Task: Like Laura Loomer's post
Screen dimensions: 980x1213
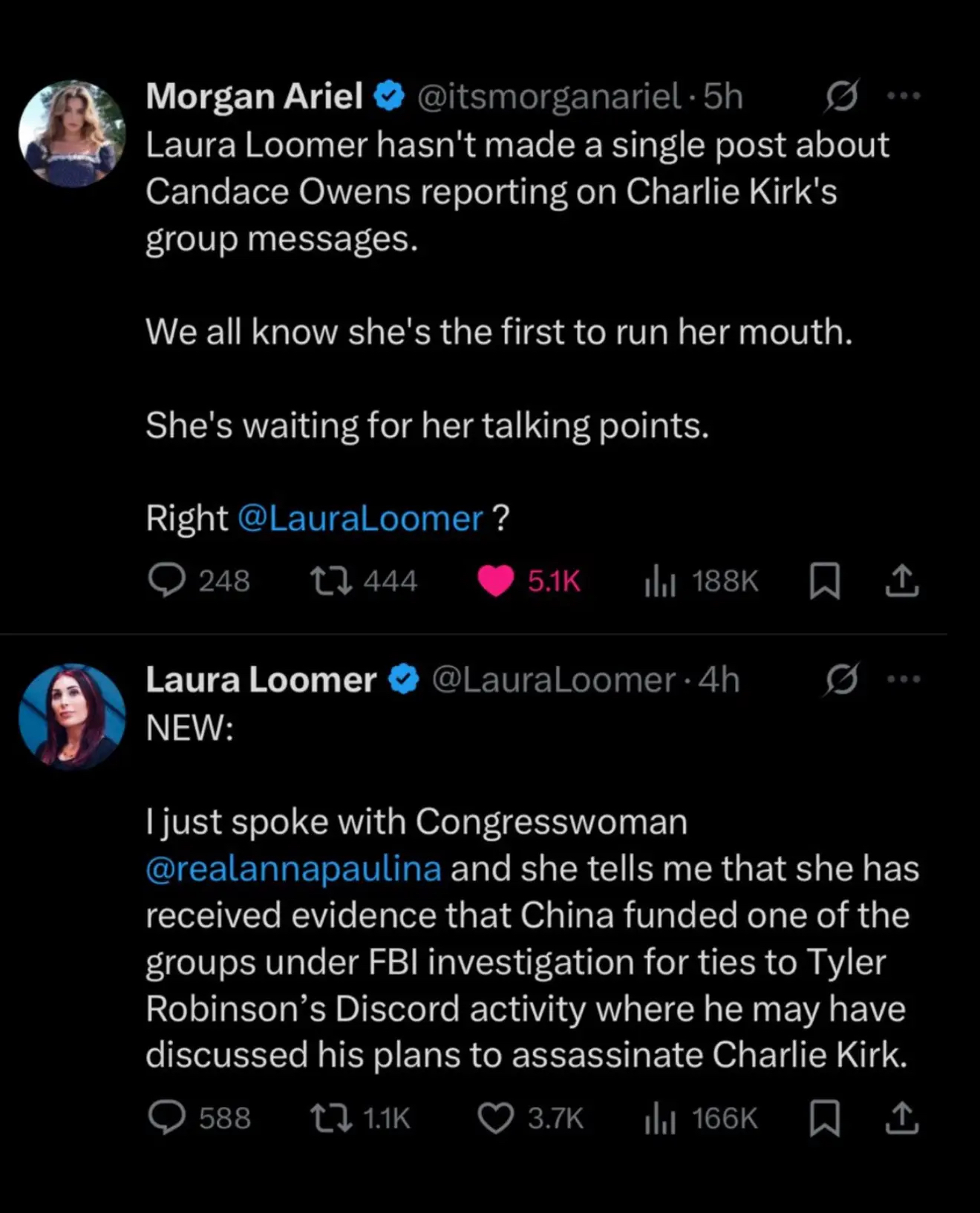Action: click(495, 1118)
